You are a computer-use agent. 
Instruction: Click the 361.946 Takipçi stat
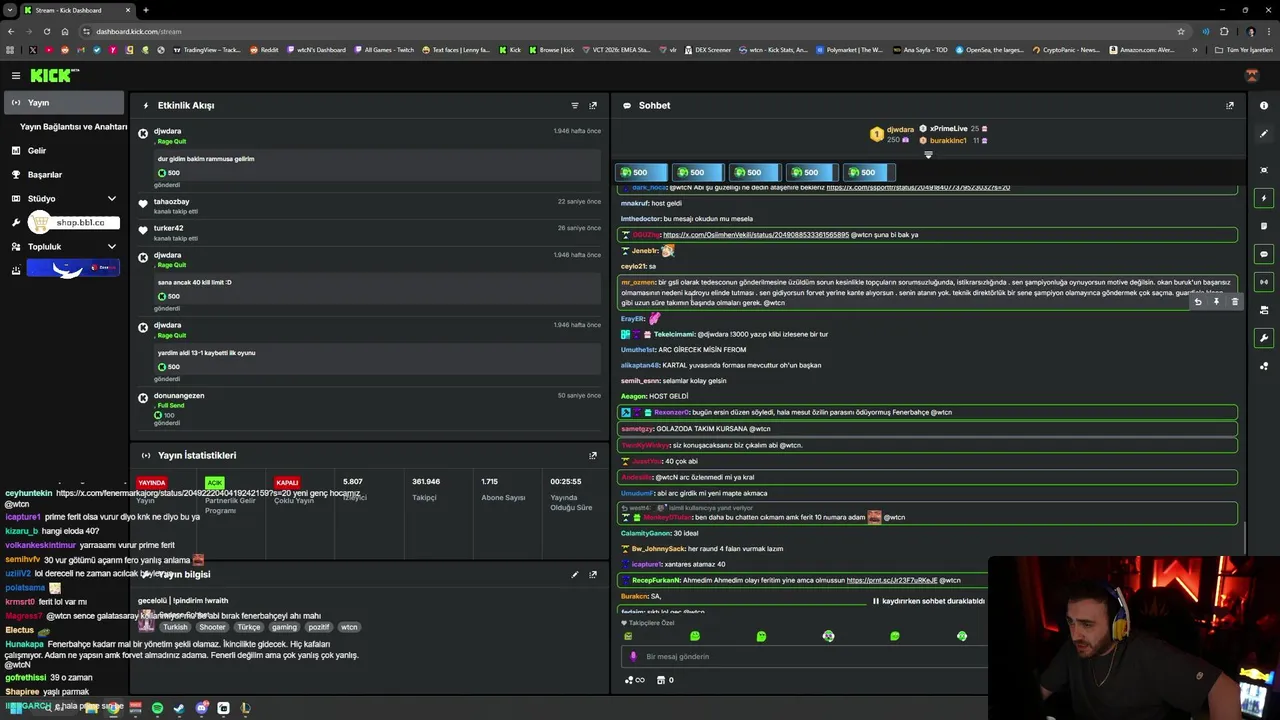(426, 489)
